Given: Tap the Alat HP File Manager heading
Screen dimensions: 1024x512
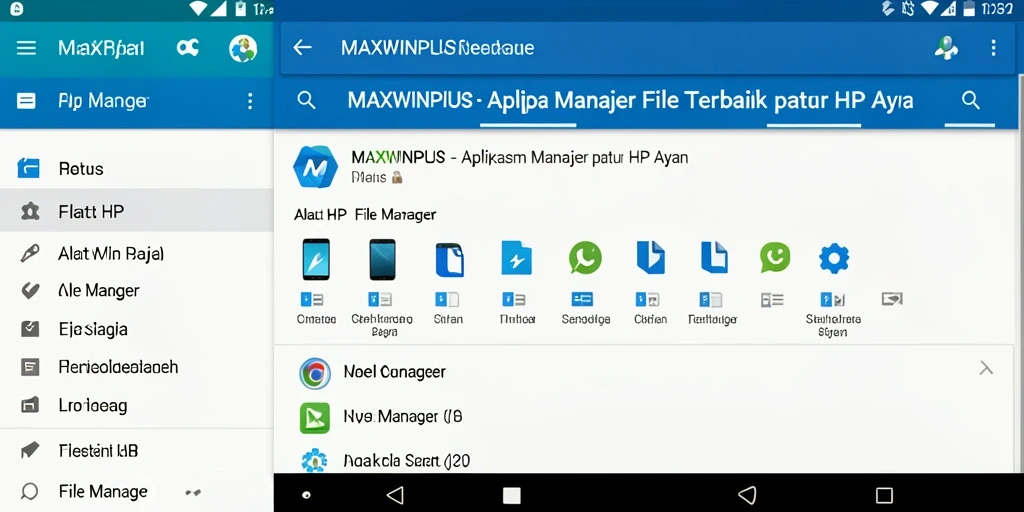Looking at the screenshot, I should click(x=364, y=214).
